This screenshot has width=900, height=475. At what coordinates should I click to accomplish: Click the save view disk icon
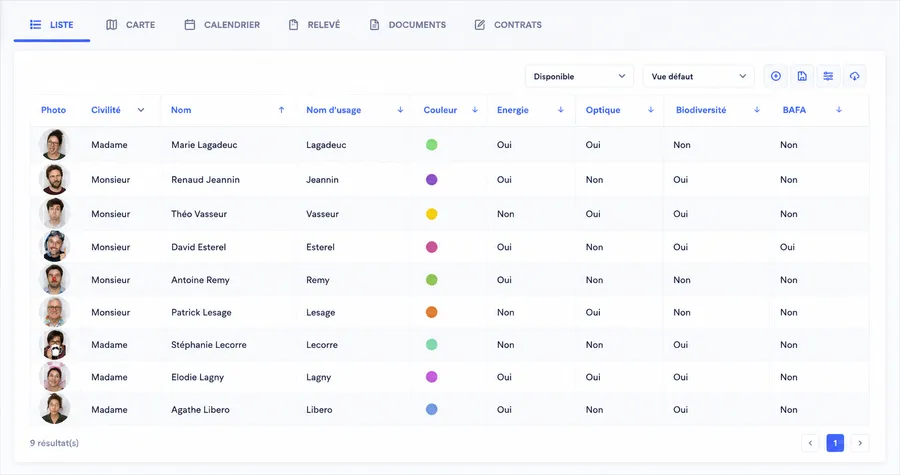coord(802,76)
